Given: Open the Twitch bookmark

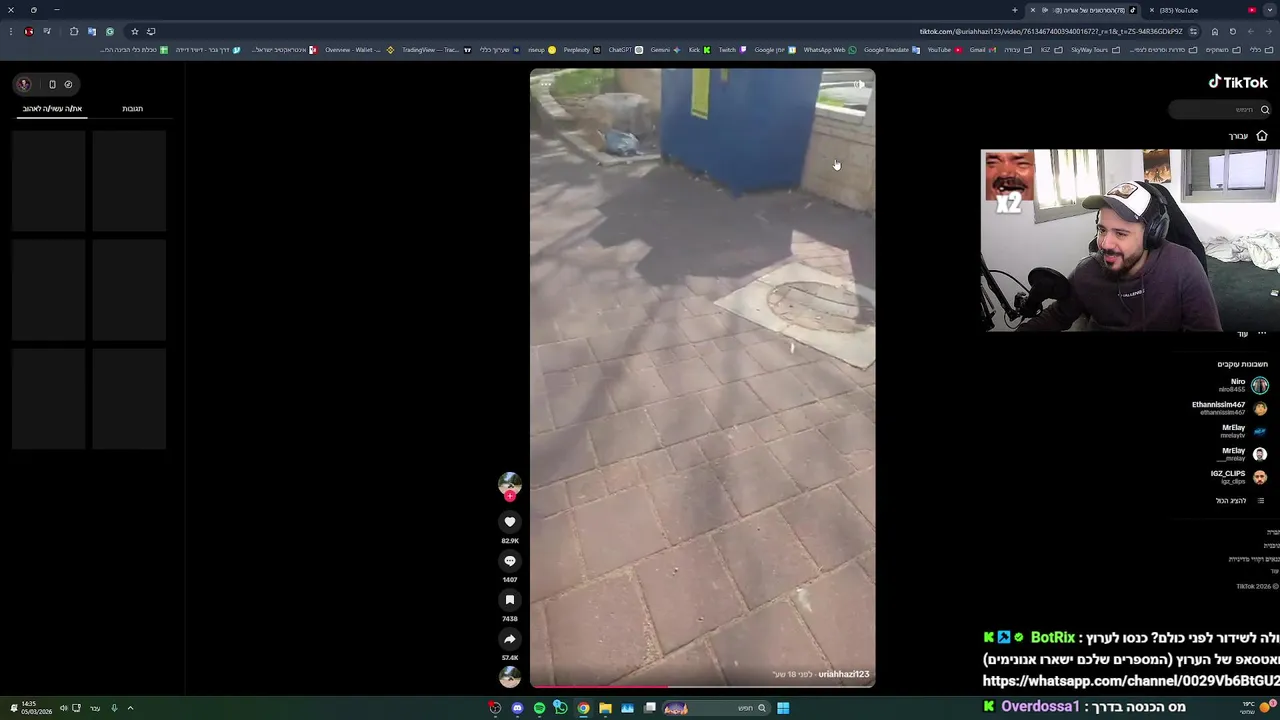Looking at the screenshot, I should (x=732, y=49).
